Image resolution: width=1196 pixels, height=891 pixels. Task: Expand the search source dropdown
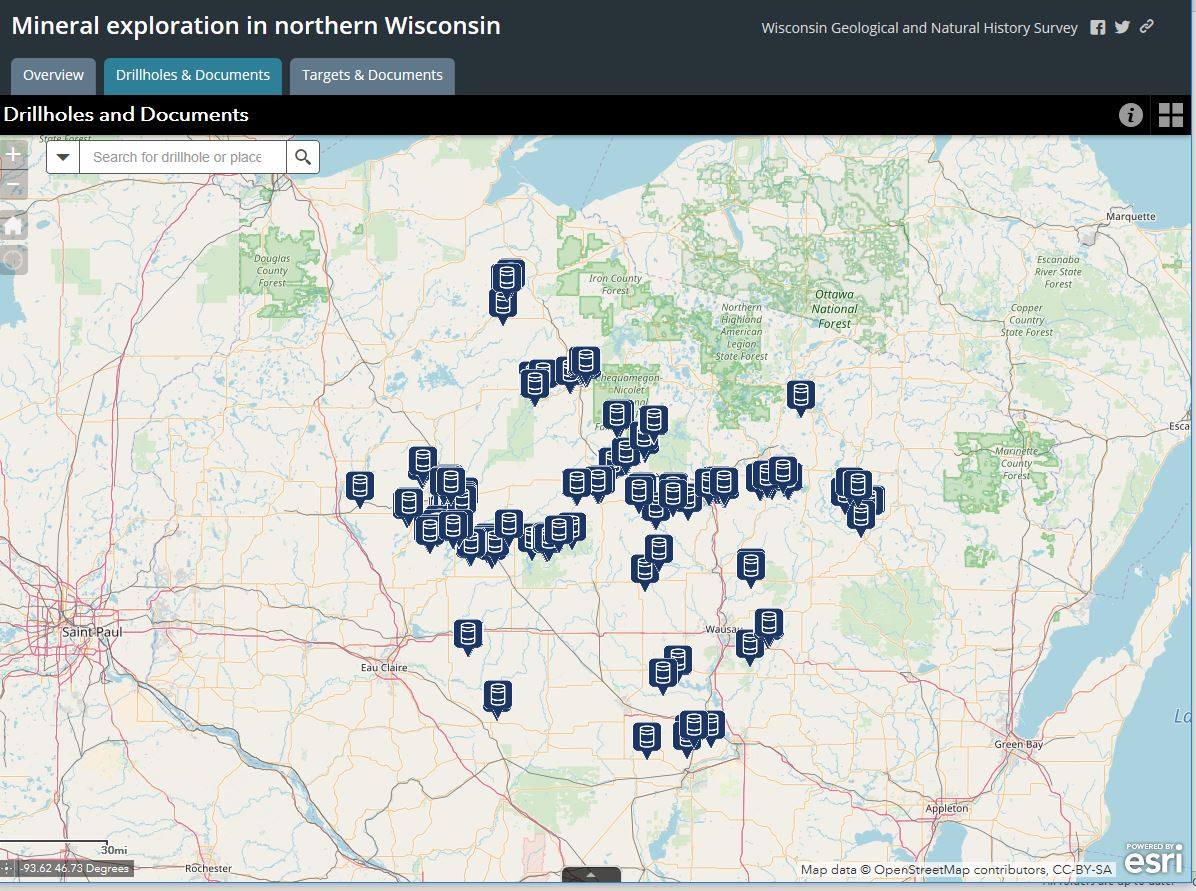point(63,157)
